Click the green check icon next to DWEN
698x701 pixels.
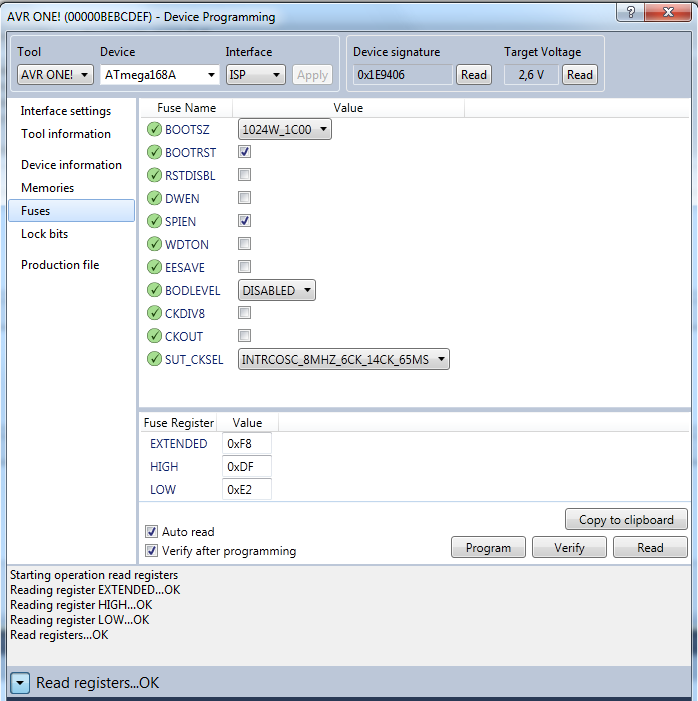(154, 198)
